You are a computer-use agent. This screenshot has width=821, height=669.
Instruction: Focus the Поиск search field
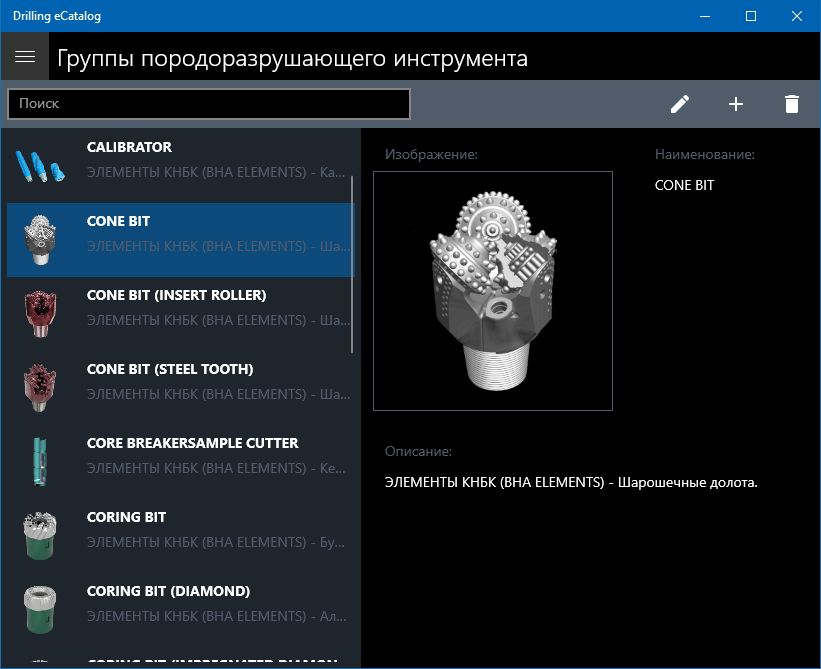(x=208, y=104)
